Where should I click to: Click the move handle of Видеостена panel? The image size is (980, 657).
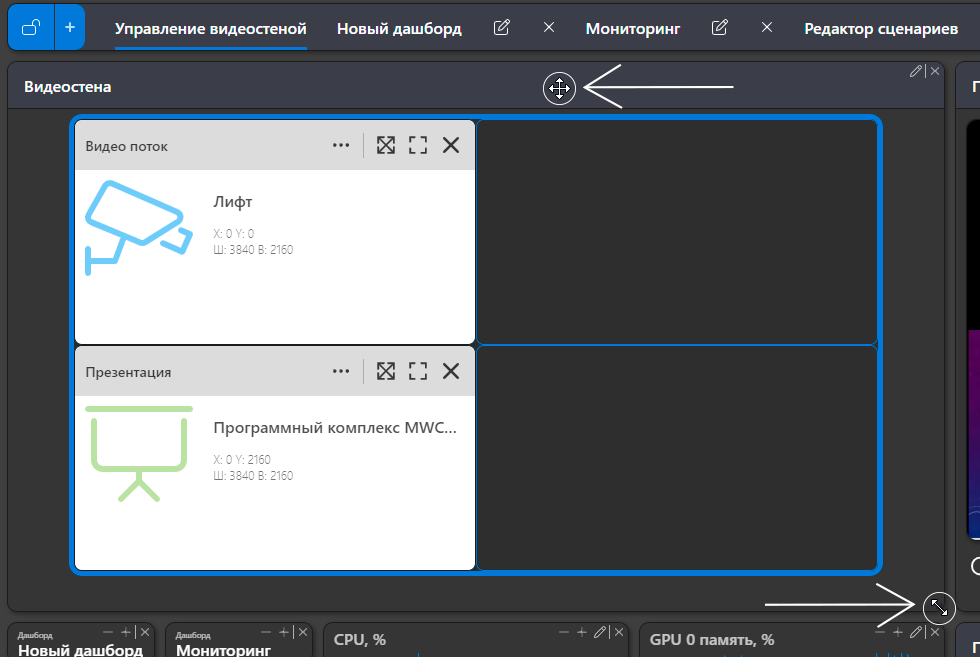tap(559, 88)
